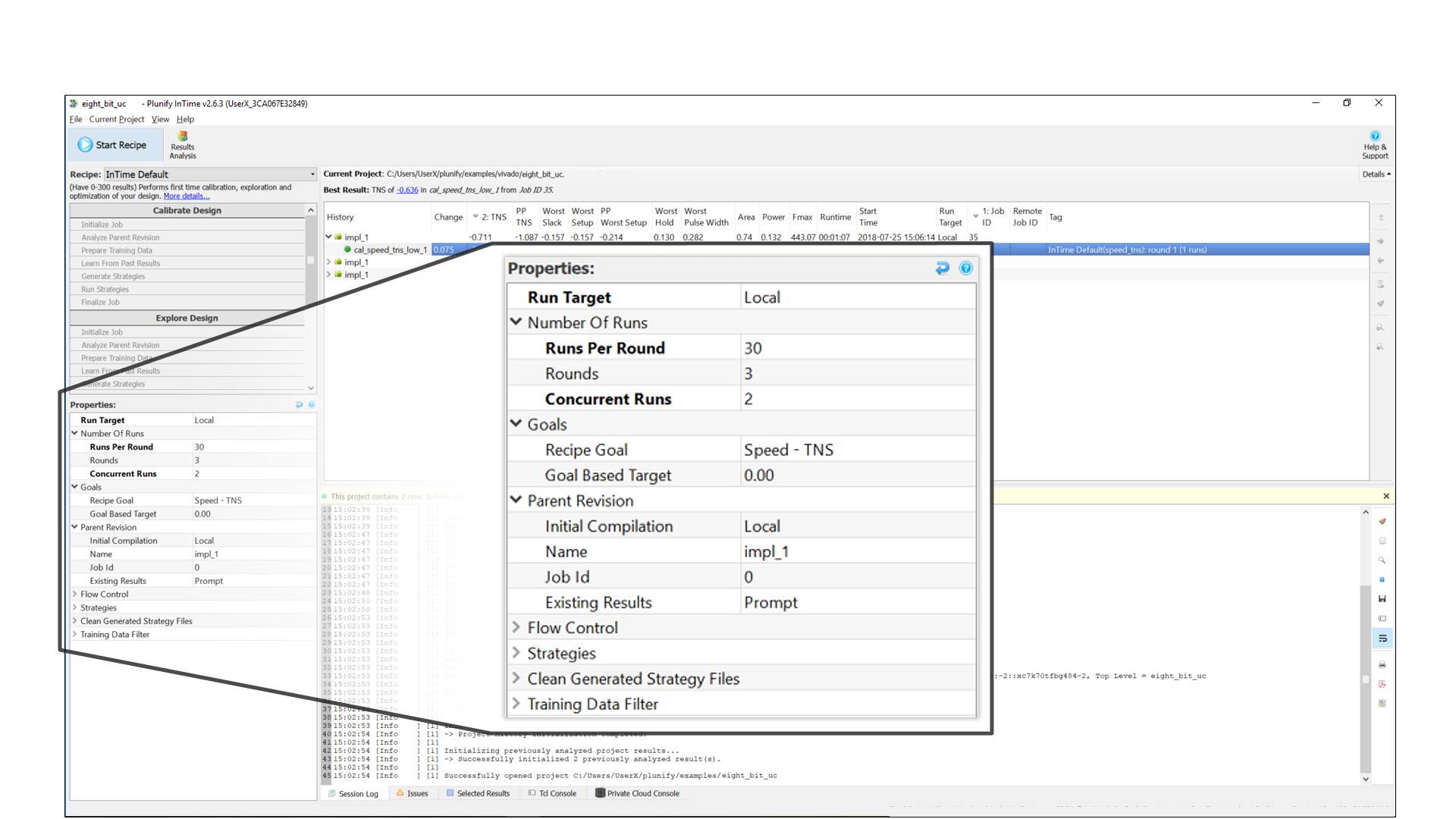
Task: Edit Rounds value 3 in the sidebar panel
Action: click(254, 460)
